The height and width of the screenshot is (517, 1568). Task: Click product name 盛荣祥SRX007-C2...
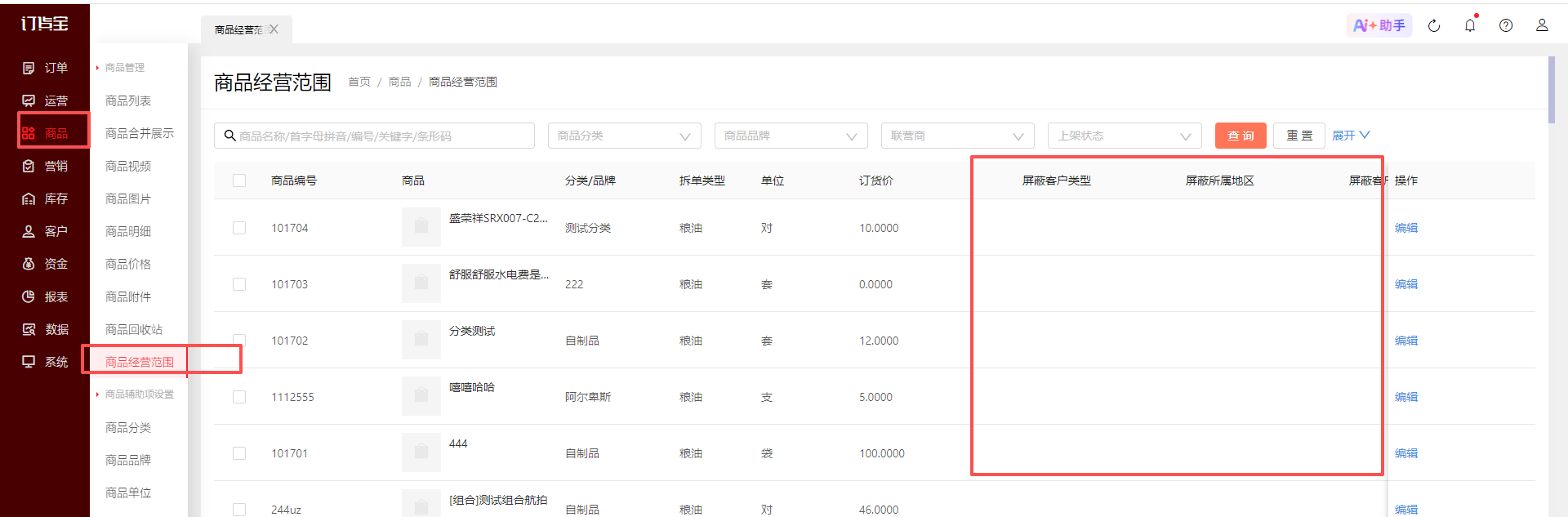(498, 218)
